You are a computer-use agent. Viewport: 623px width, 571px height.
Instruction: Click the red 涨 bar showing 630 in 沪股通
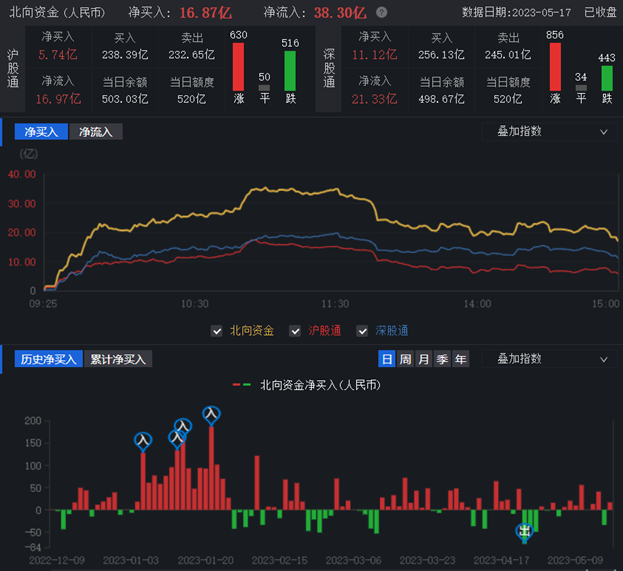coord(238,67)
